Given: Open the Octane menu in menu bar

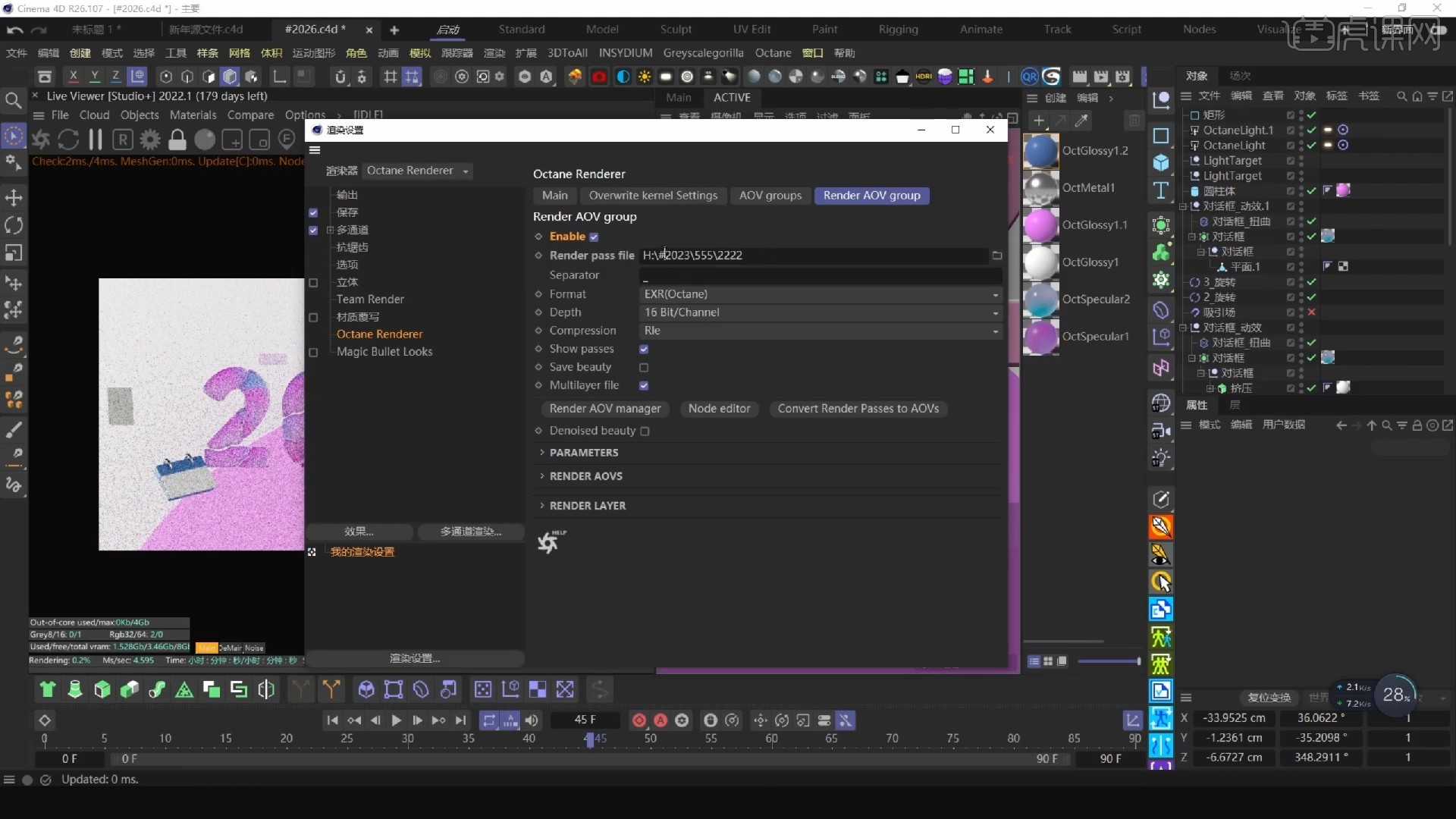Looking at the screenshot, I should [x=773, y=53].
